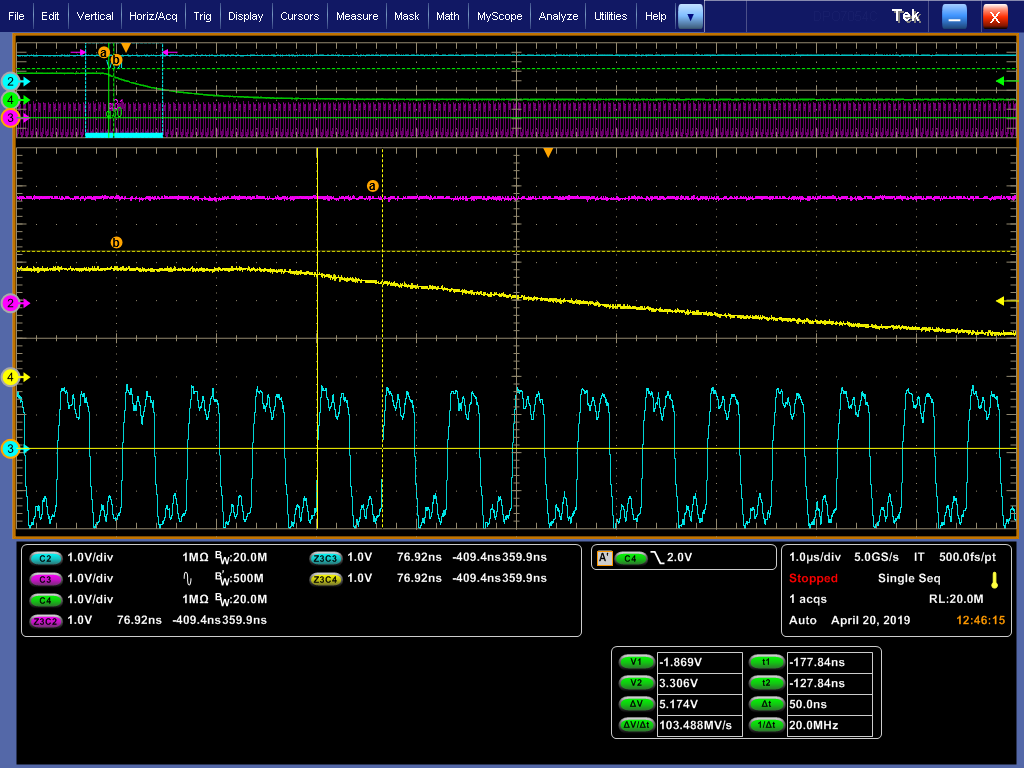Select the cyan C2 channel badge
This screenshot has width=1024, height=768.
pos(45,558)
